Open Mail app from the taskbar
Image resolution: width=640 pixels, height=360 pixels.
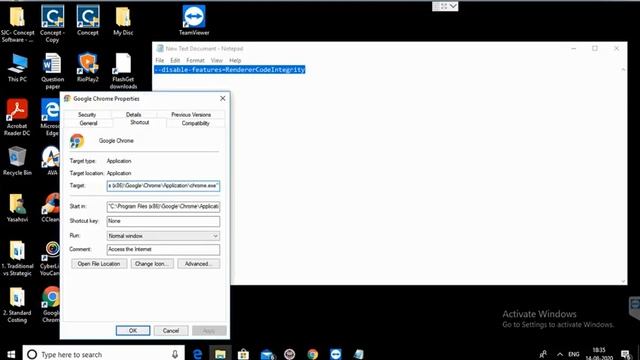[267, 354]
